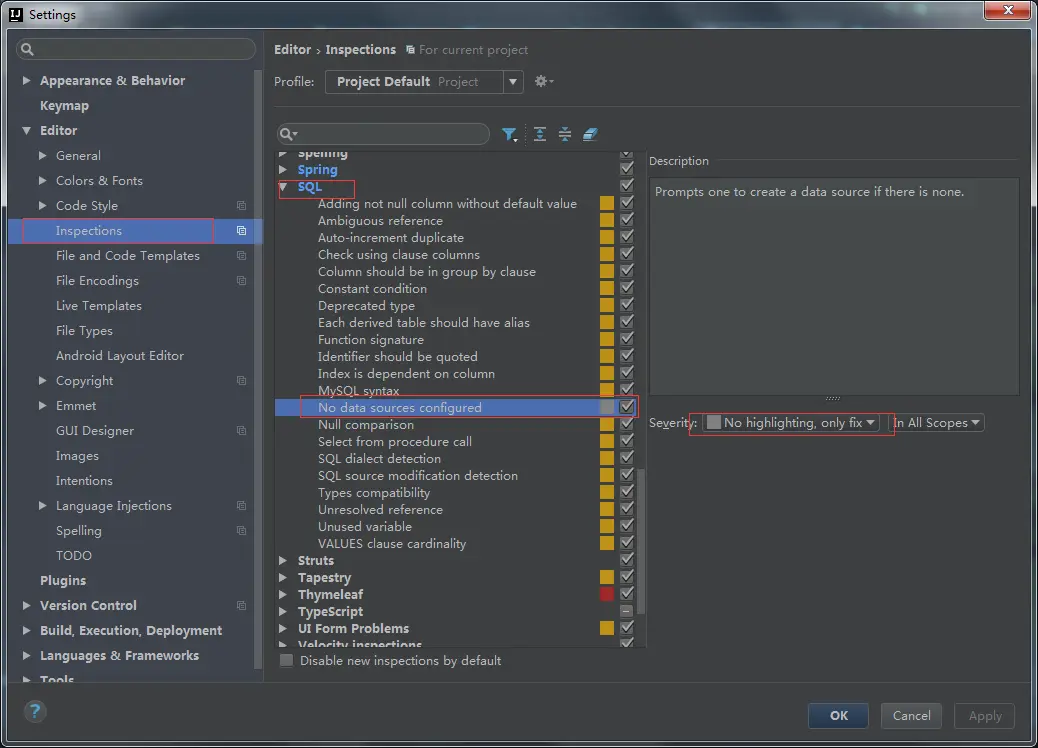This screenshot has width=1038, height=748.
Task: Collapse the Editor settings section
Action: pyautogui.click(x=26, y=130)
